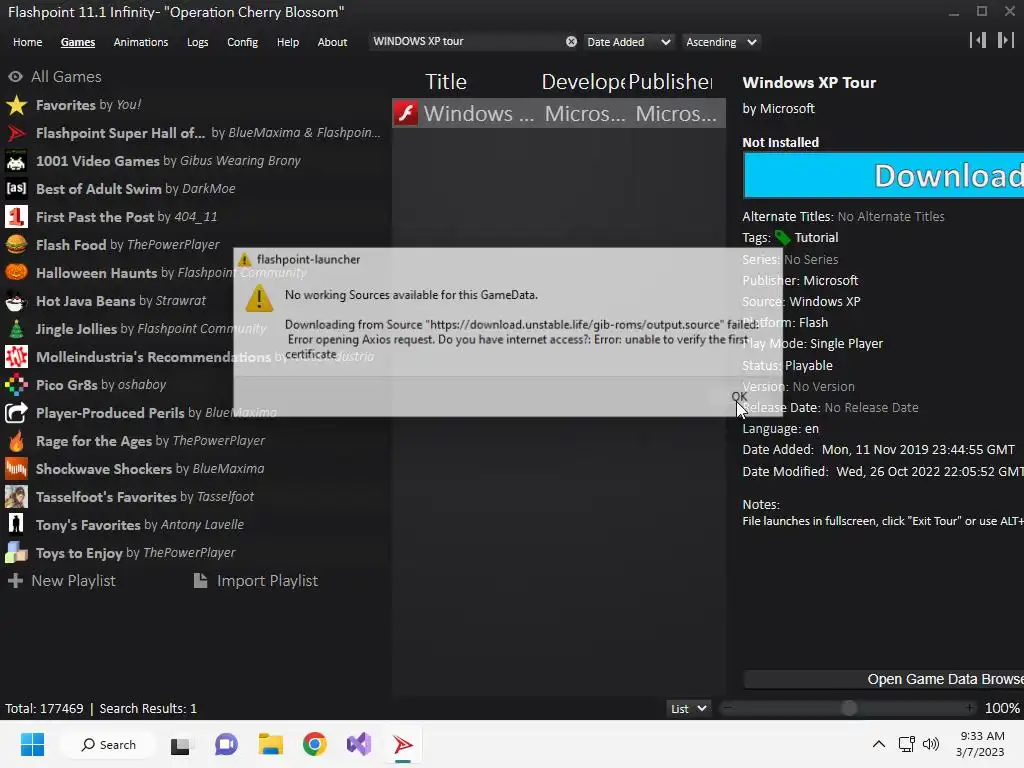The height and width of the screenshot is (768, 1024).
Task: Click the Developer column header
Action: [x=583, y=82]
